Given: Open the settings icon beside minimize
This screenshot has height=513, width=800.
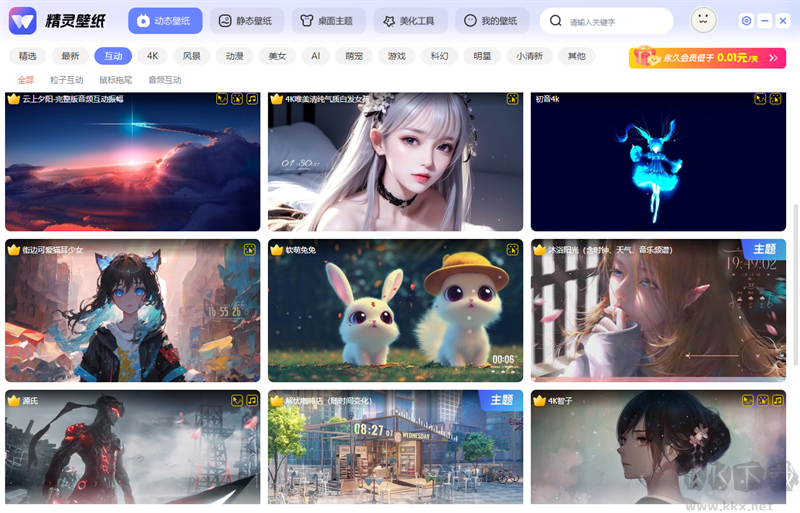Looking at the screenshot, I should (746, 21).
